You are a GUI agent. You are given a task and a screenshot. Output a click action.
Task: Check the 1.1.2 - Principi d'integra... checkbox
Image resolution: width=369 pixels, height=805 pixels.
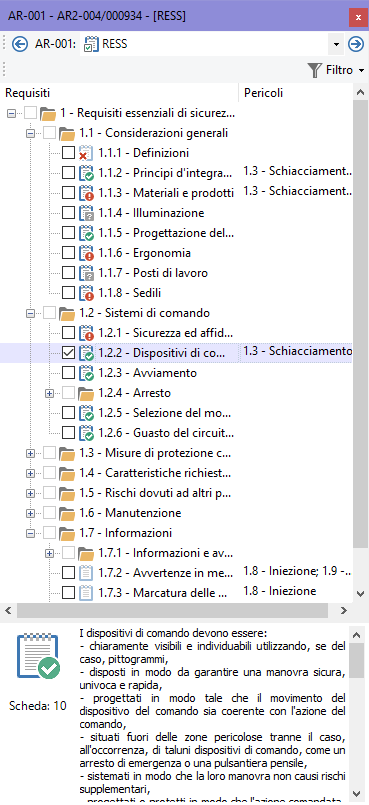tap(69, 172)
